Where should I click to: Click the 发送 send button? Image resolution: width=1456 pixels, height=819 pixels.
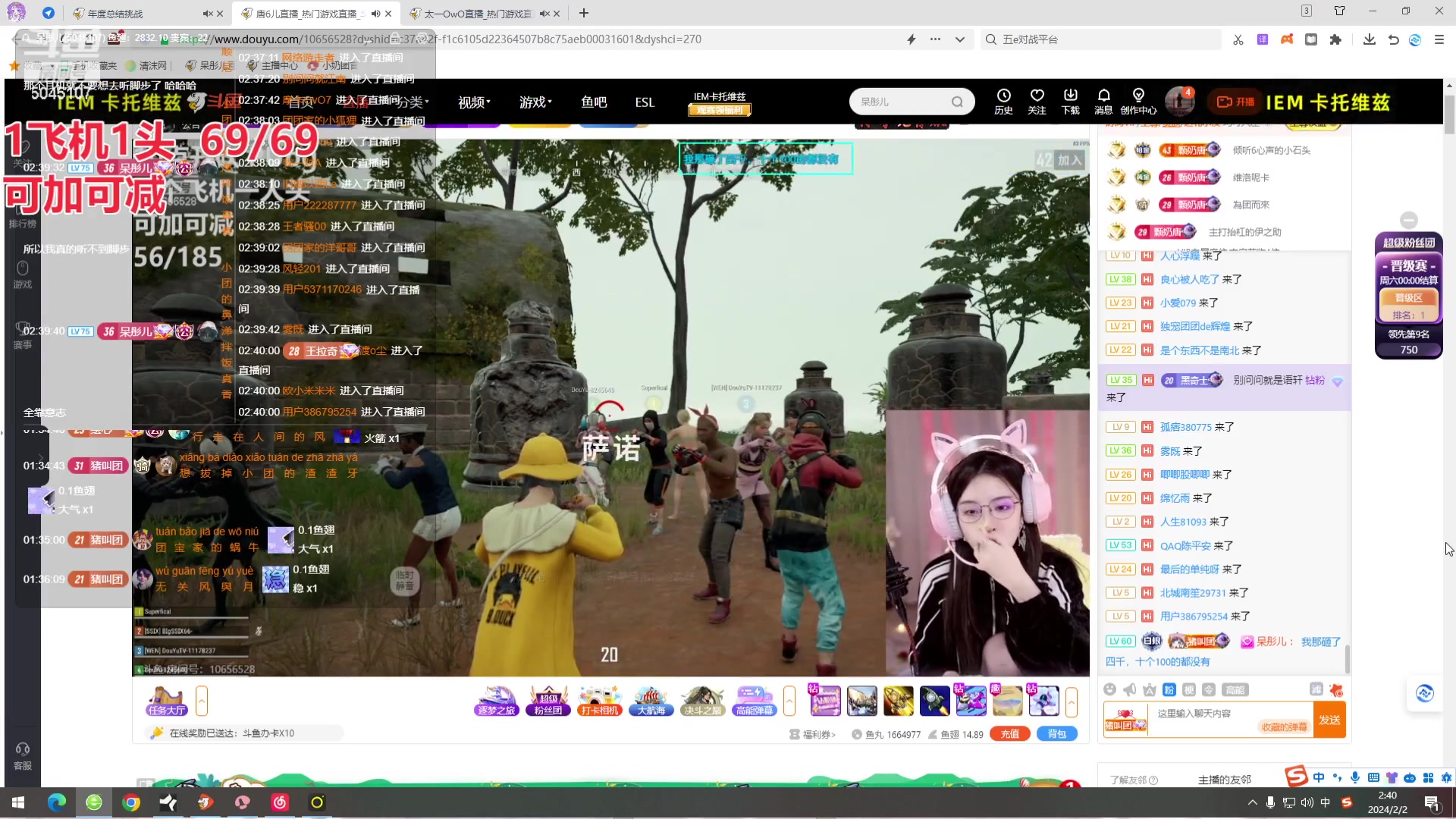click(x=1329, y=720)
